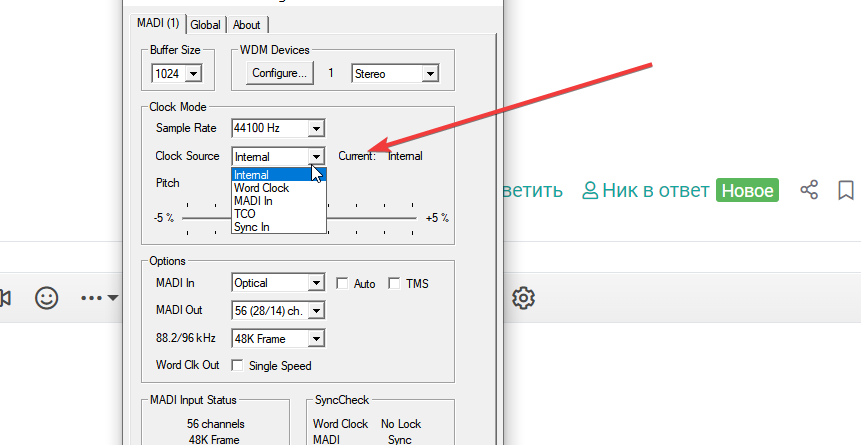Open the Buffer Size 1024 dropdown
861x445 pixels.
193,74
